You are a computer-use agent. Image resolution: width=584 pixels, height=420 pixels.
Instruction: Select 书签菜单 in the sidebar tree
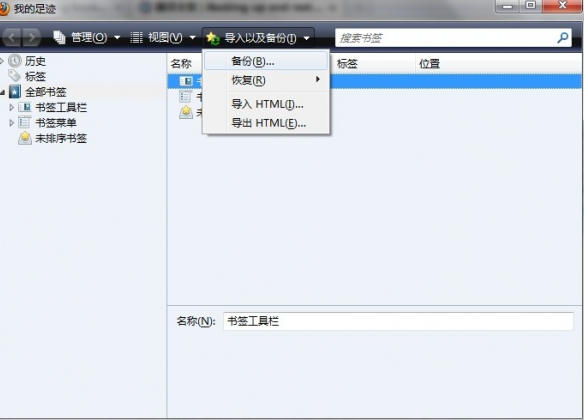point(56,123)
